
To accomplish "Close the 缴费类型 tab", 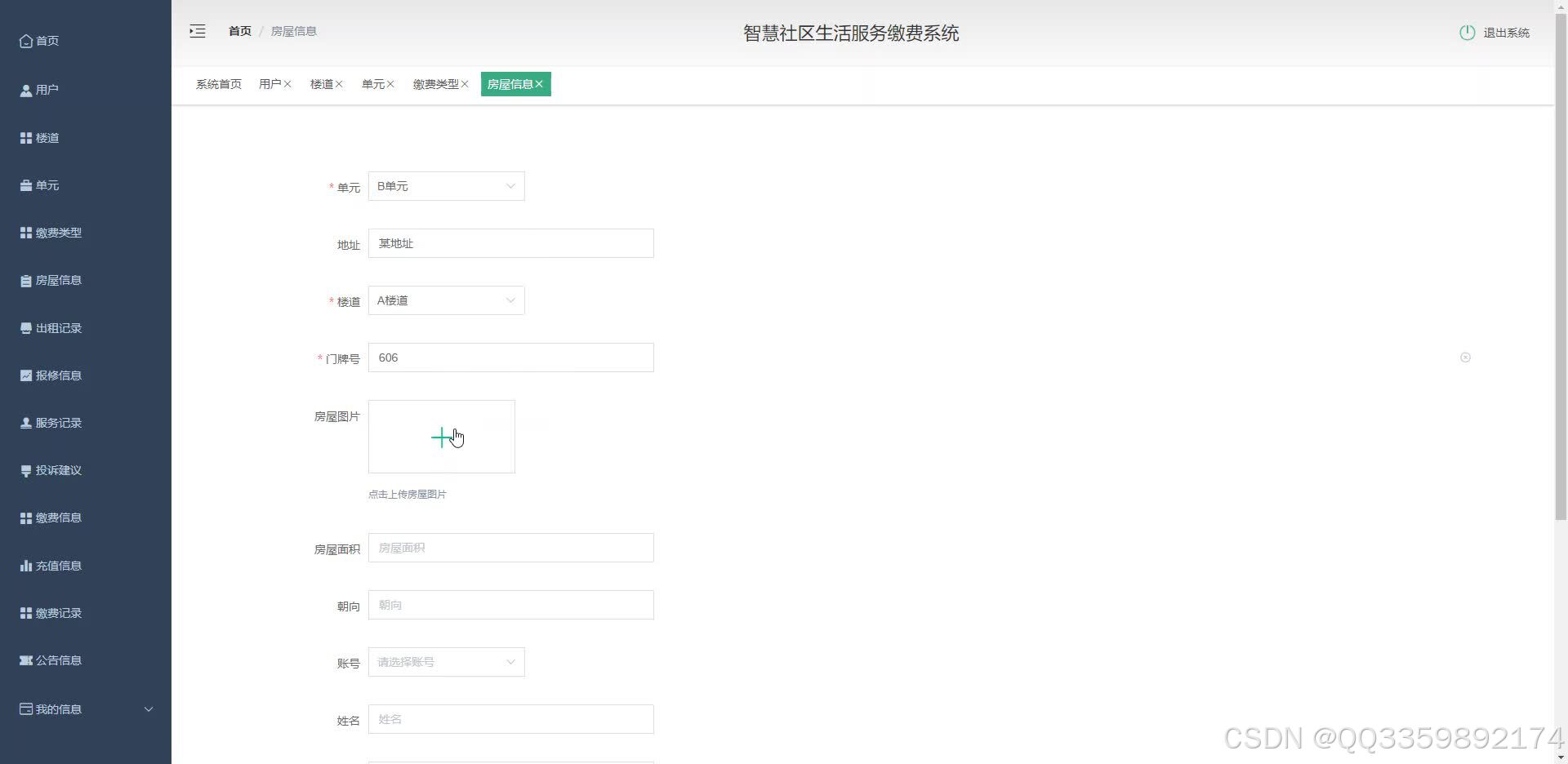I will (465, 84).
